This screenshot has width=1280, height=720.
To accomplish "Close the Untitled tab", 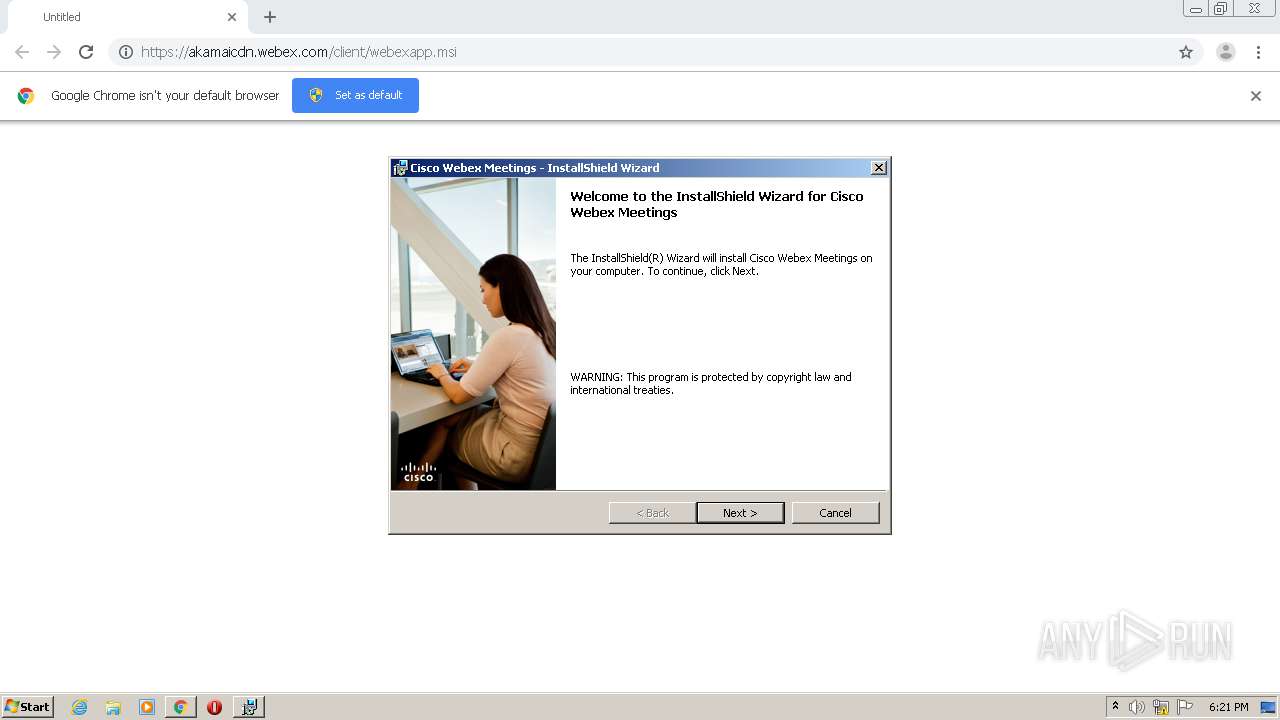I will tap(232, 17).
